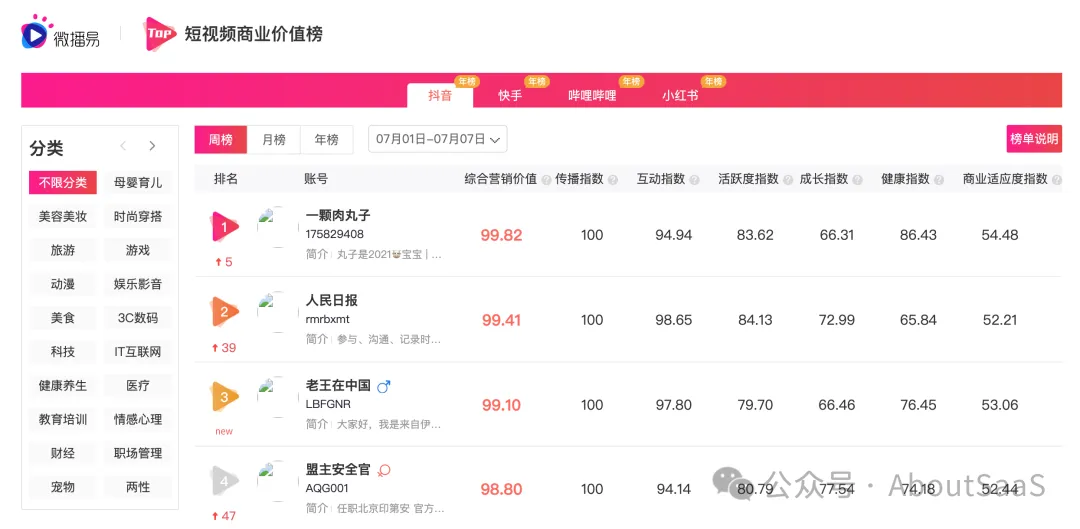Click help icon beside 传播指数 header
The image size is (1080, 529).
tap(613, 180)
